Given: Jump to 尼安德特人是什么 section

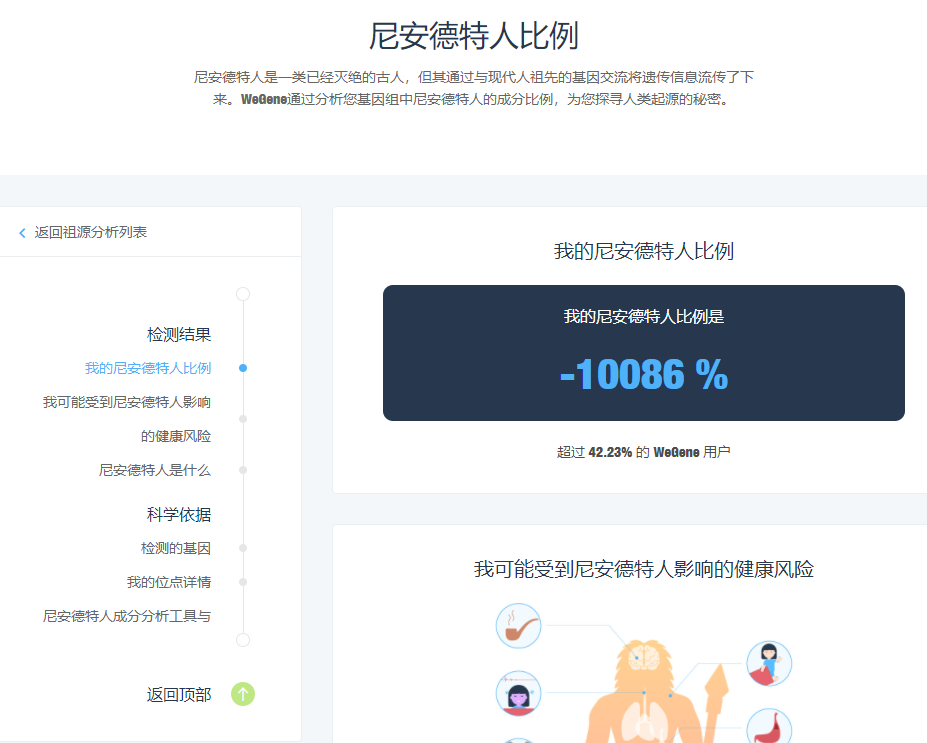Looking at the screenshot, I should click(155, 470).
